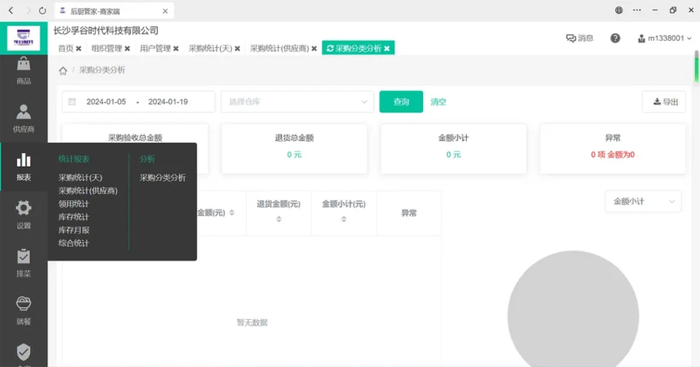The height and width of the screenshot is (367, 700).
Task: Open the 供应商 sidebar section
Action: click(24, 119)
